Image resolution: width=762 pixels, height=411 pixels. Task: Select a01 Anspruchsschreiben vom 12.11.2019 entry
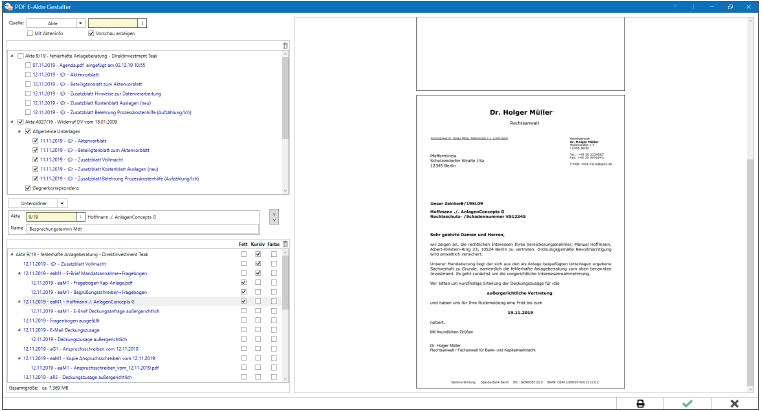coord(81,349)
